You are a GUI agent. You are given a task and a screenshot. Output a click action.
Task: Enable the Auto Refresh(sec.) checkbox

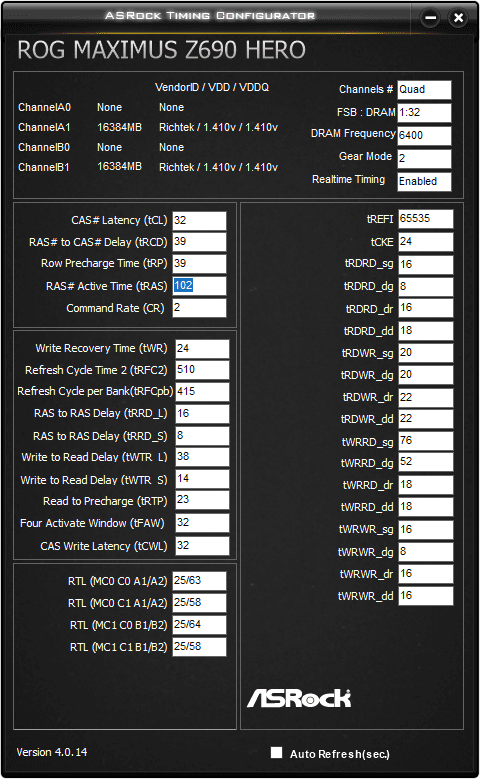tap(277, 753)
